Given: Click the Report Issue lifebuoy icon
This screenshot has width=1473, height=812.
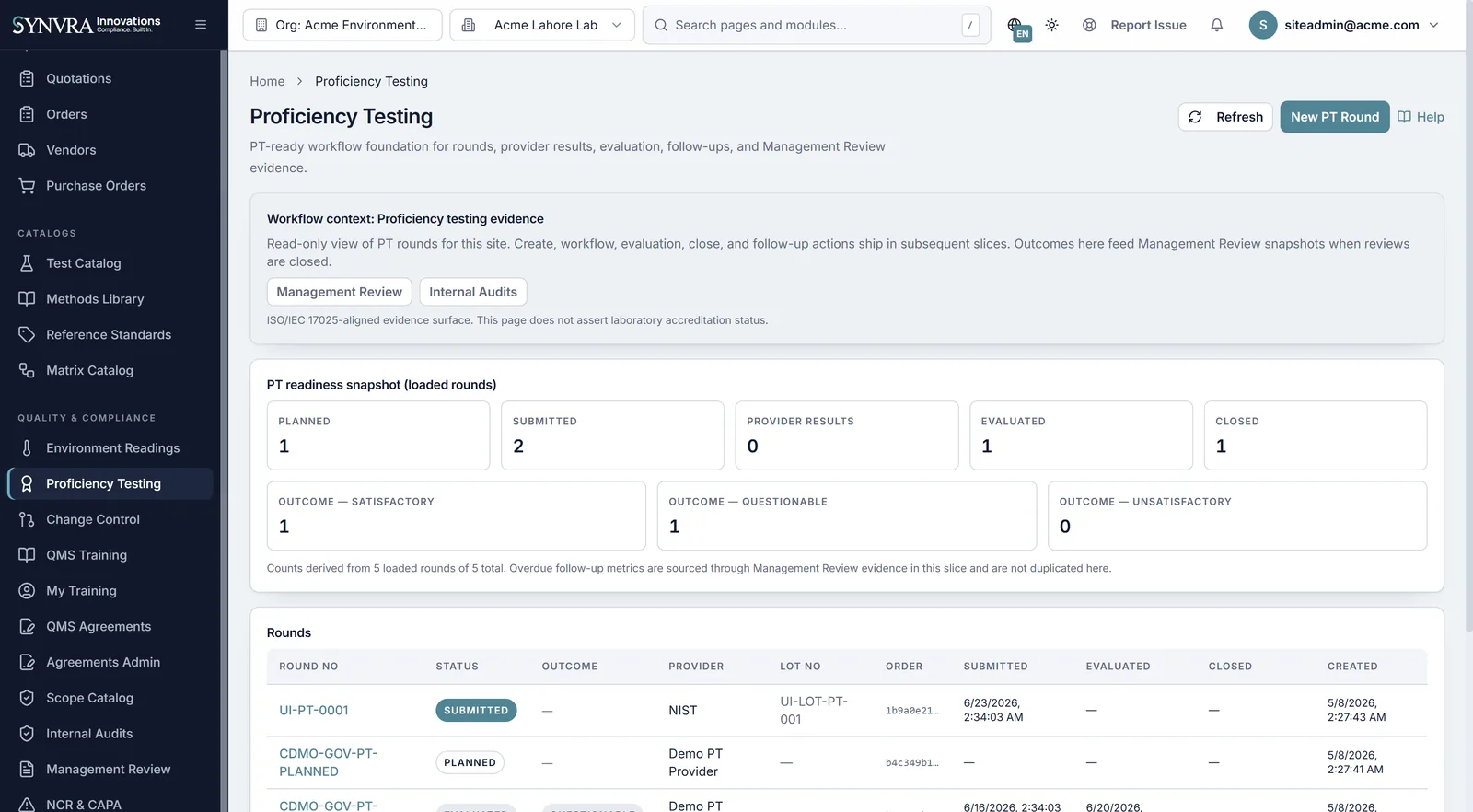Looking at the screenshot, I should 1089,25.
